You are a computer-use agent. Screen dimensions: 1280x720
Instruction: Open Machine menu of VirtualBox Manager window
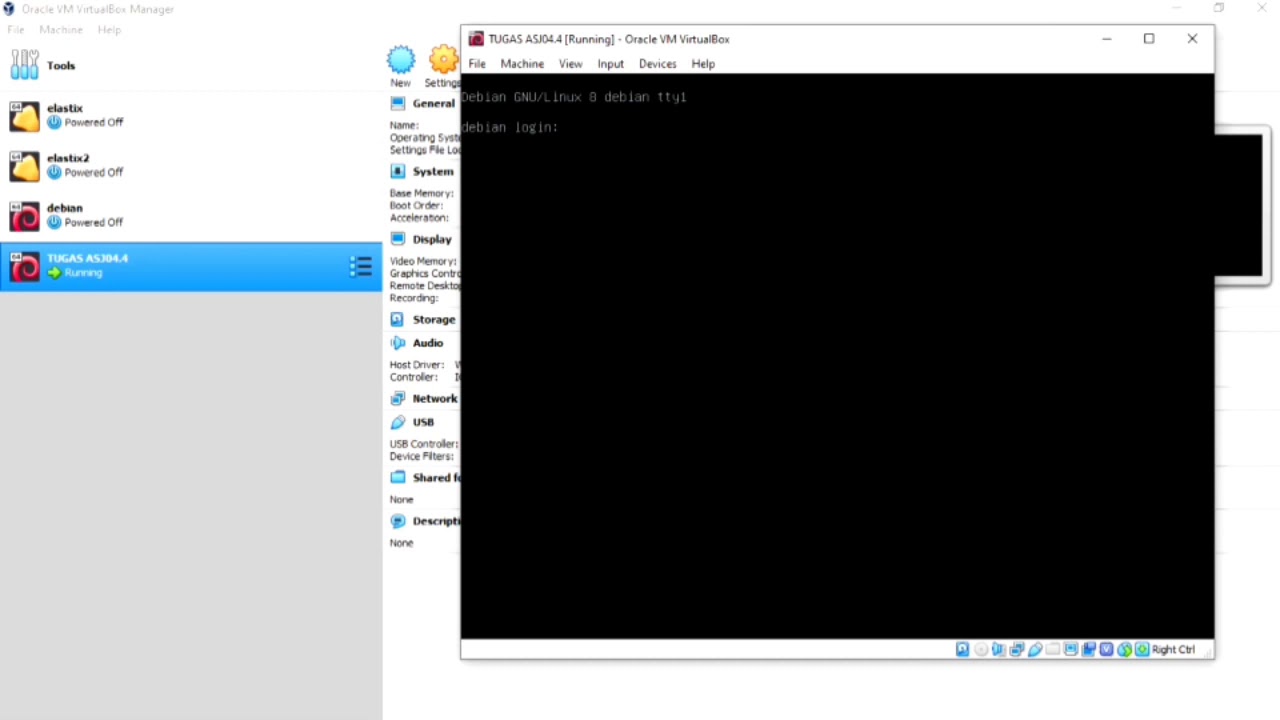tap(61, 30)
